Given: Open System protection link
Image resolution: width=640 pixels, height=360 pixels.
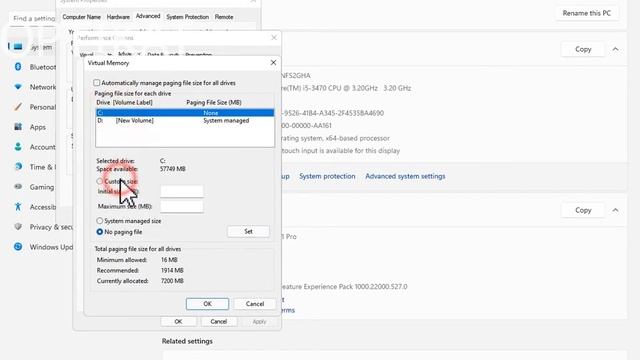Looking at the screenshot, I should [x=327, y=176].
